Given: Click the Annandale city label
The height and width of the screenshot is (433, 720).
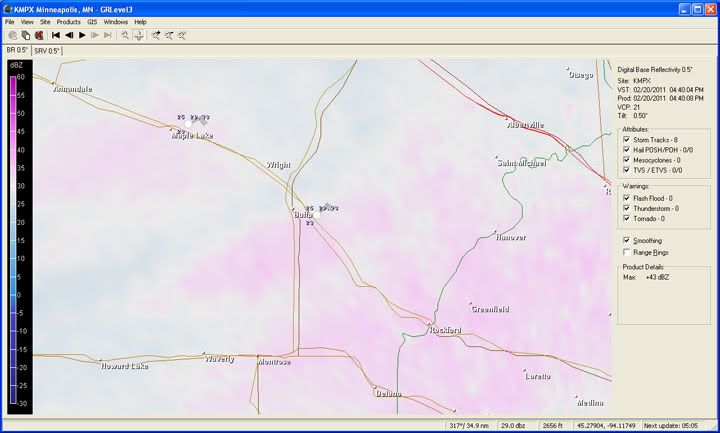Looking at the screenshot, I should click(73, 89).
